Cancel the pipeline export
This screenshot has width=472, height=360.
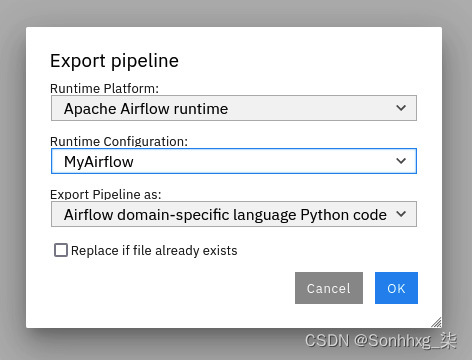click(x=329, y=288)
